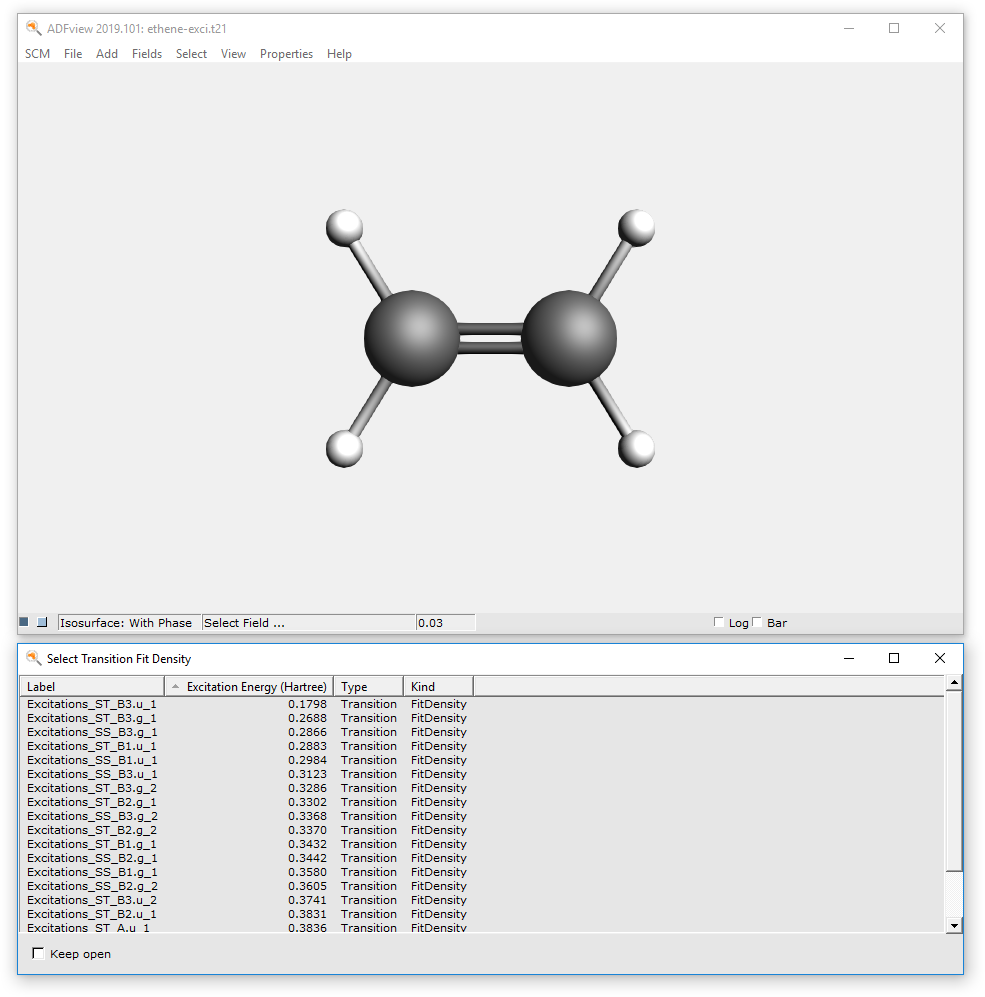Click the scrollbar down arrow in density list

[954, 926]
